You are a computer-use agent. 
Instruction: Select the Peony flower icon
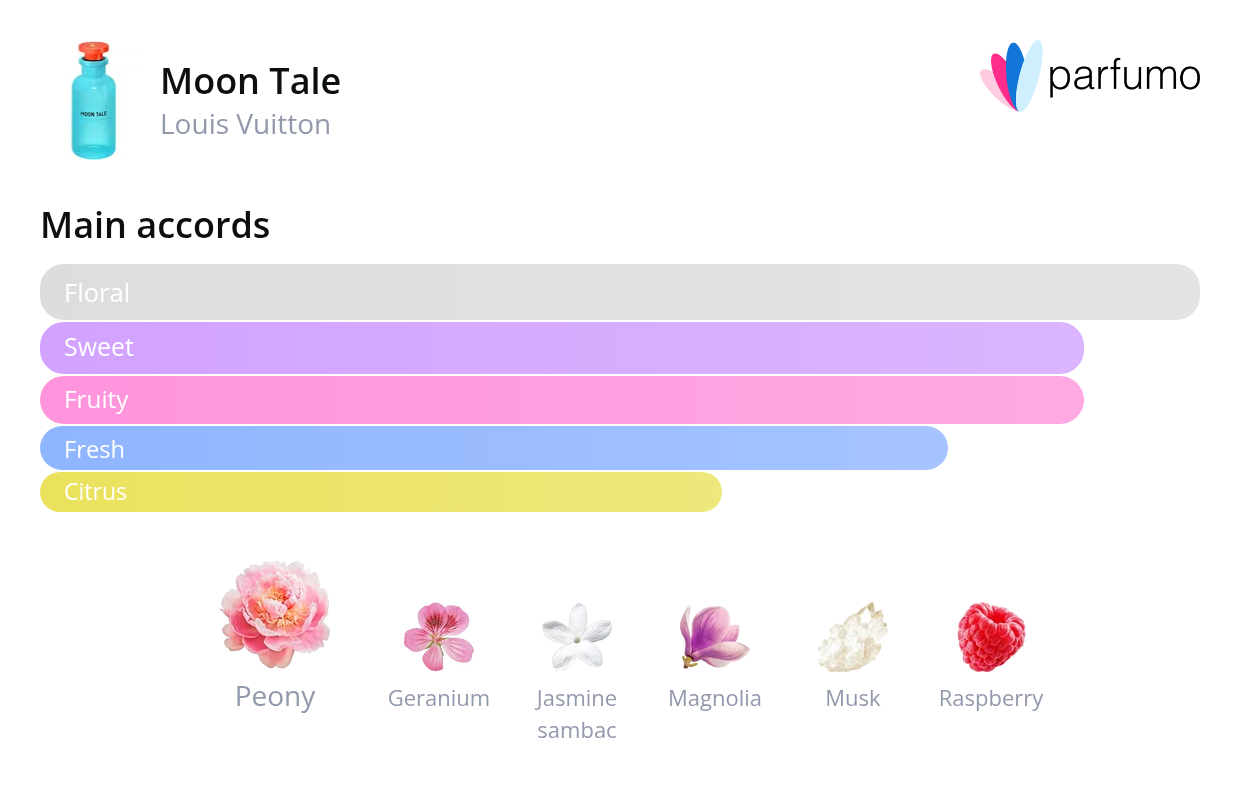(275, 614)
